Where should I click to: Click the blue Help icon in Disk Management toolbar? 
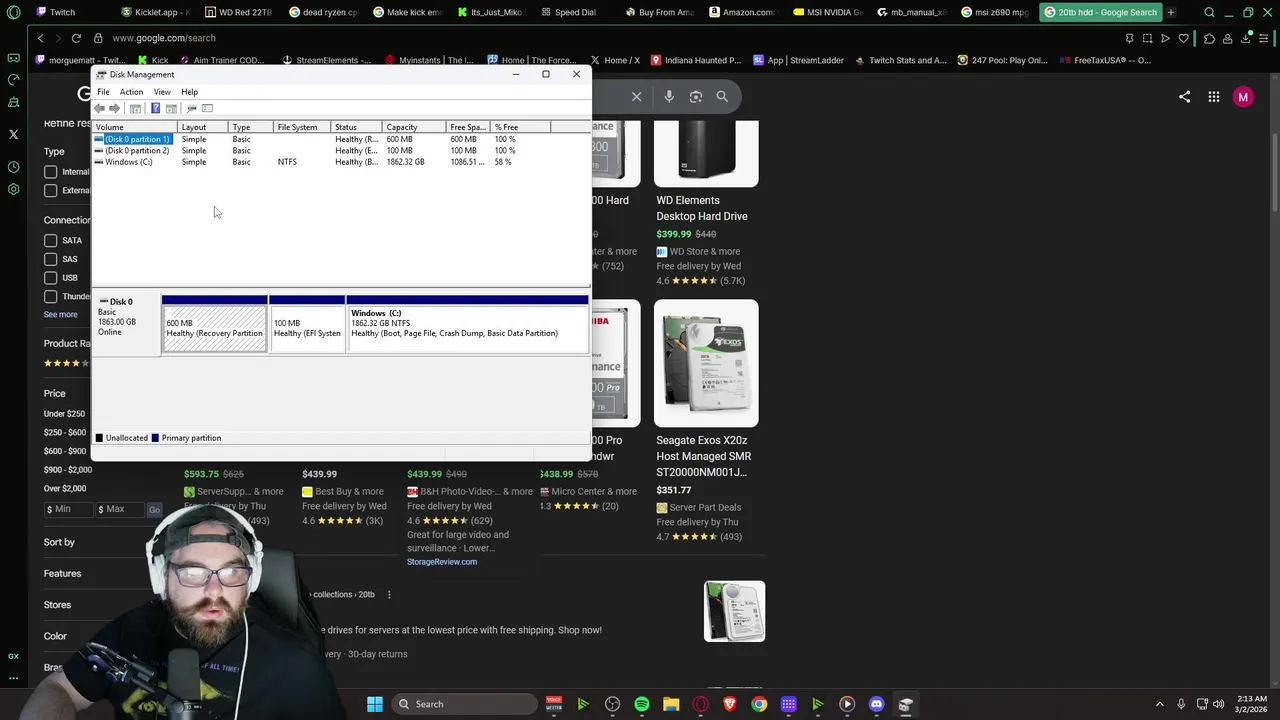point(155,108)
